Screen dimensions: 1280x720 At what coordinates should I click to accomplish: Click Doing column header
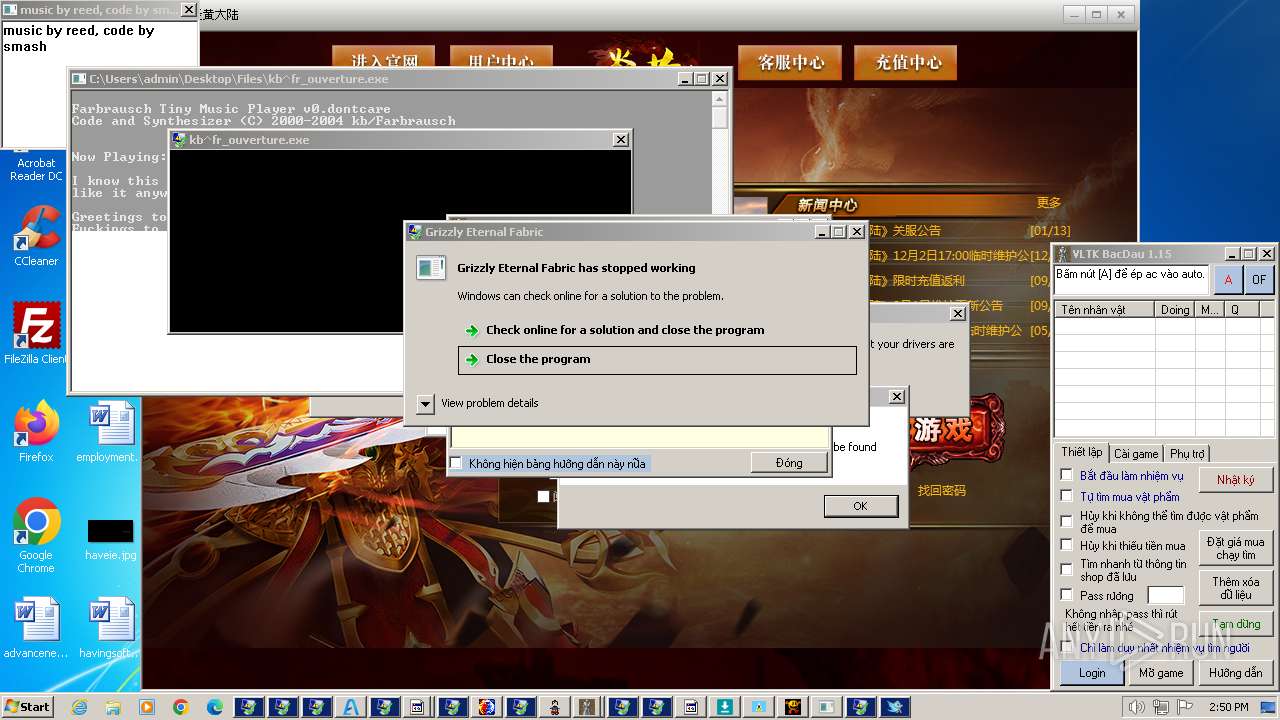point(1175,310)
